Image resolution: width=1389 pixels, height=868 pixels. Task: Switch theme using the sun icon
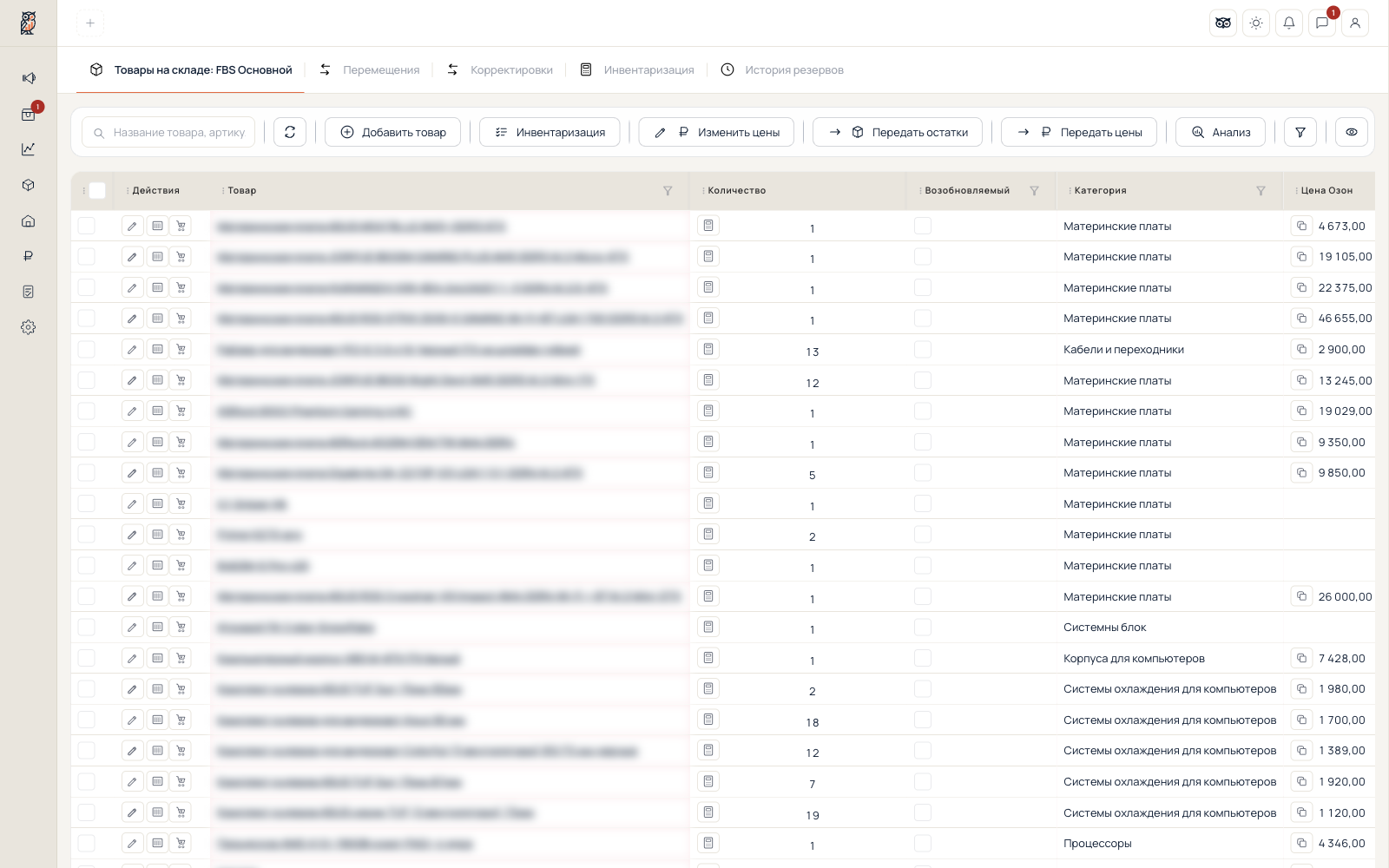point(1256,23)
